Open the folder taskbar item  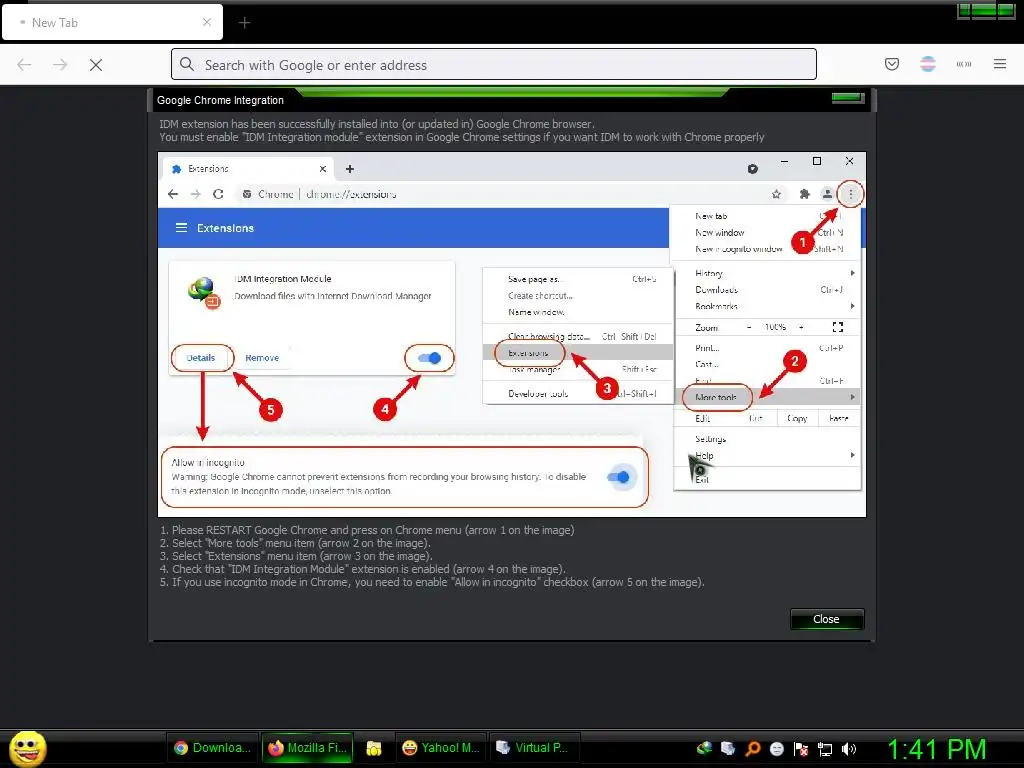pyautogui.click(x=374, y=748)
